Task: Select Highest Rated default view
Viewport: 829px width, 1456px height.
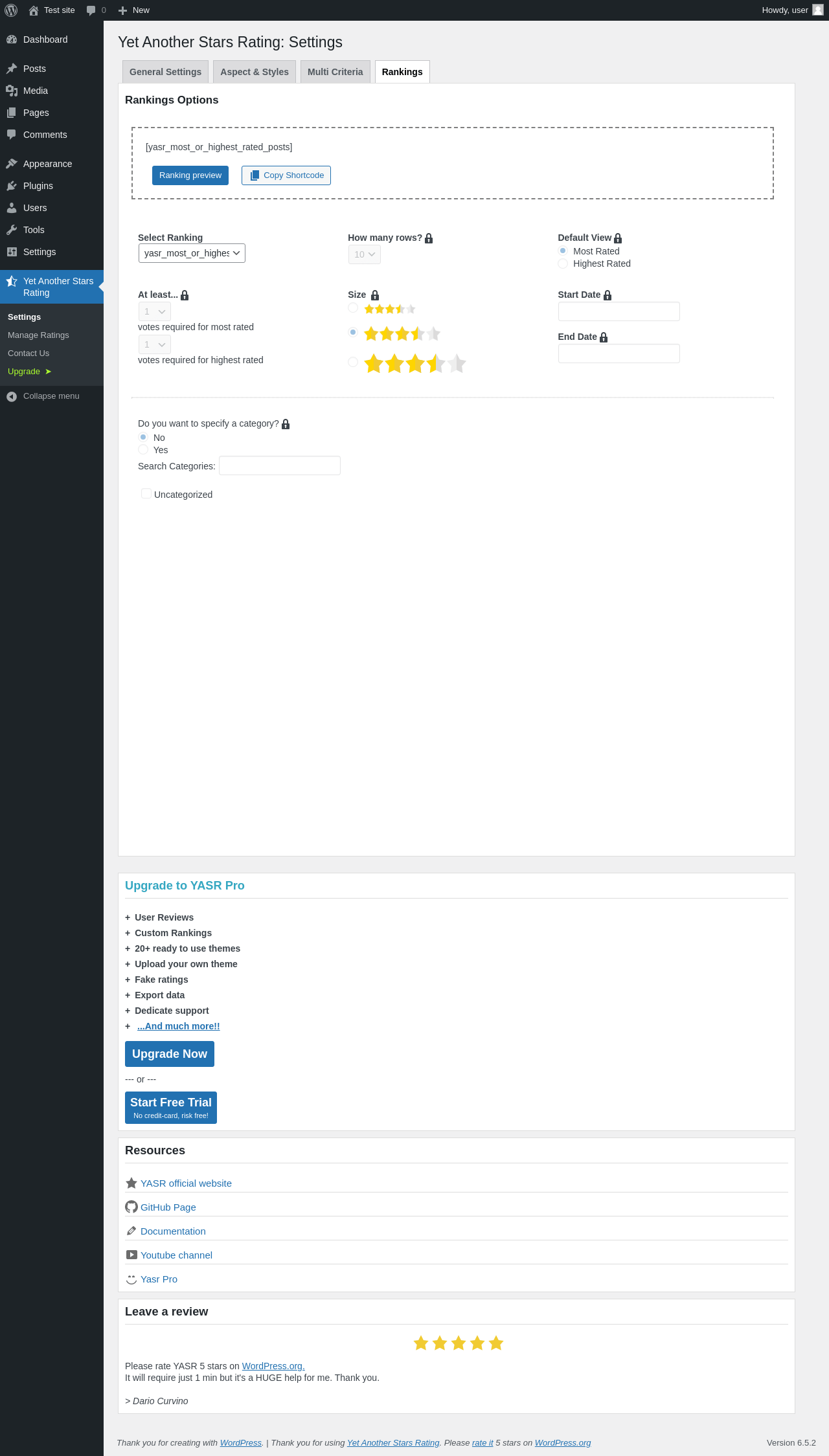Action: click(563, 263)
